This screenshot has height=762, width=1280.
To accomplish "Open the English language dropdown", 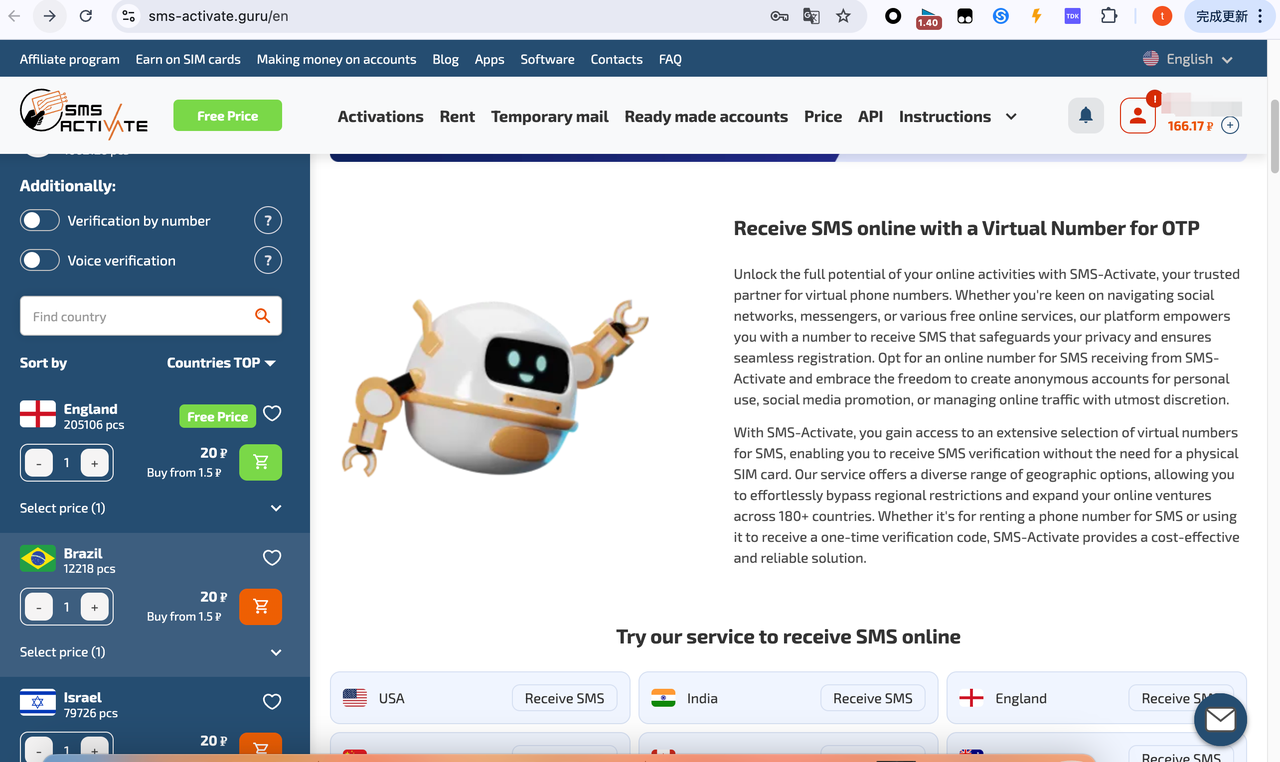I will [1188, 59].
